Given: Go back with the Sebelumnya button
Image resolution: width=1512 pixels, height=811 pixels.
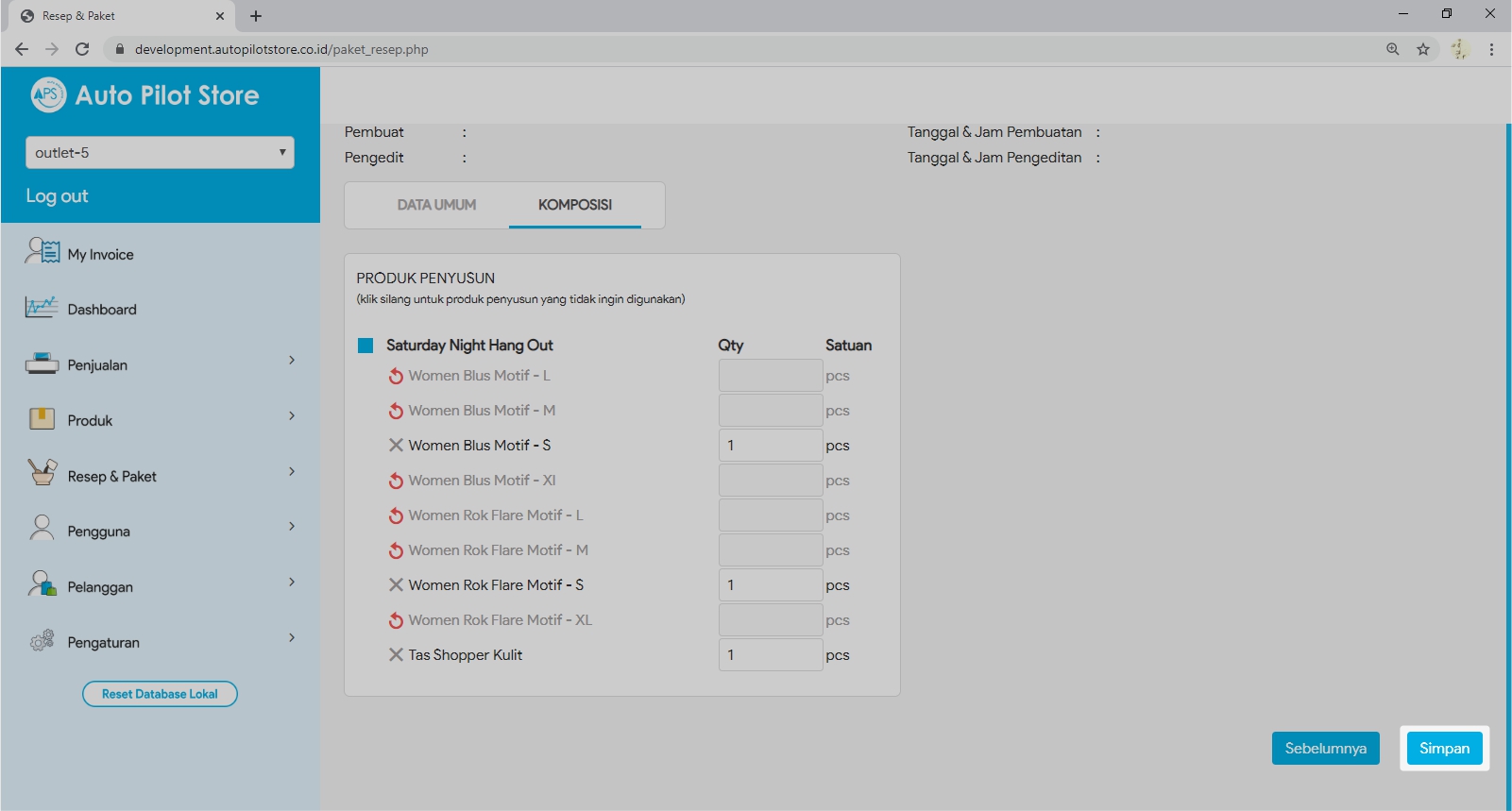Looking at the screenshot, I should [1325, 748].
